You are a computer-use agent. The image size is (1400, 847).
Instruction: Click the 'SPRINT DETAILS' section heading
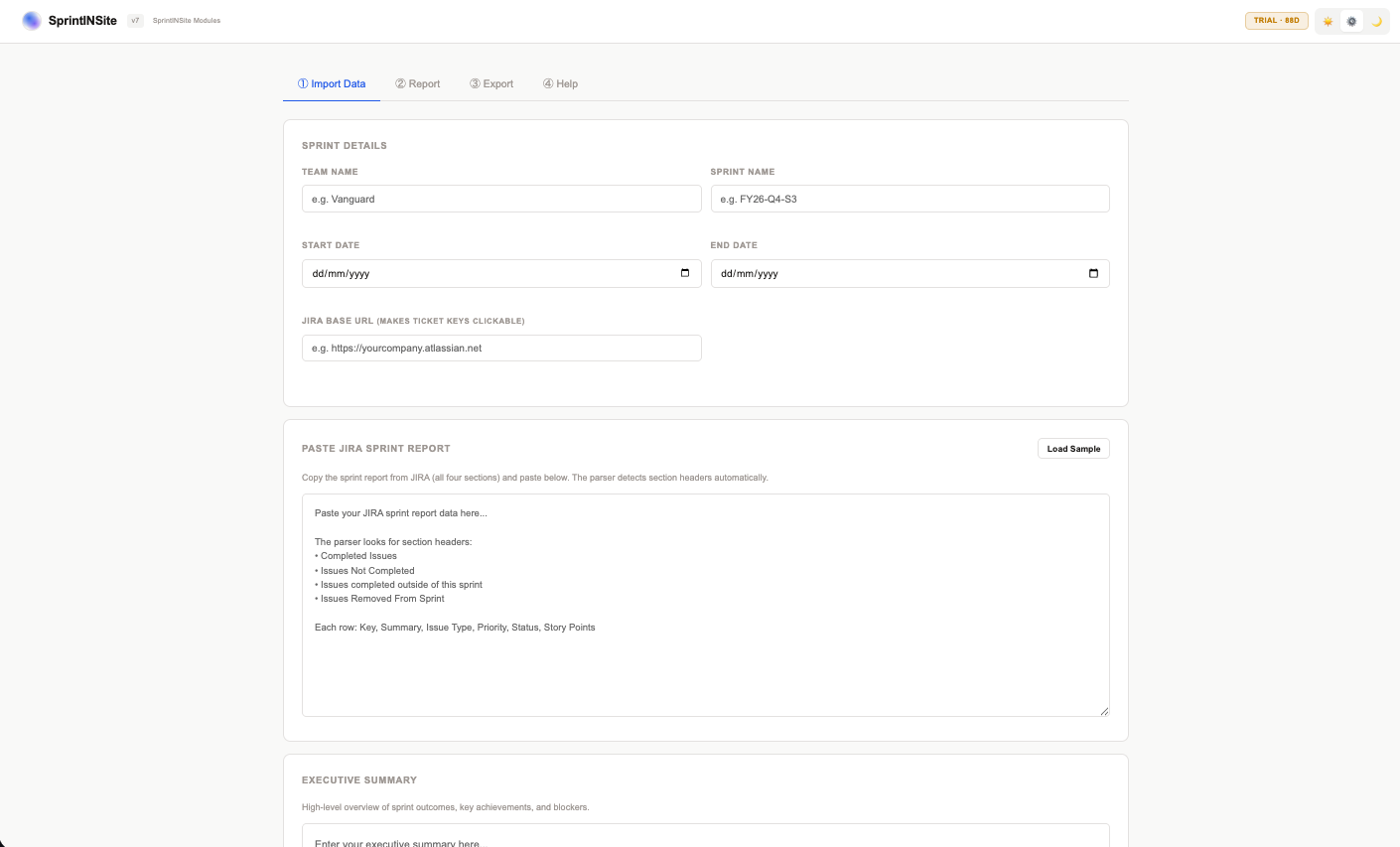pos(345,146)
